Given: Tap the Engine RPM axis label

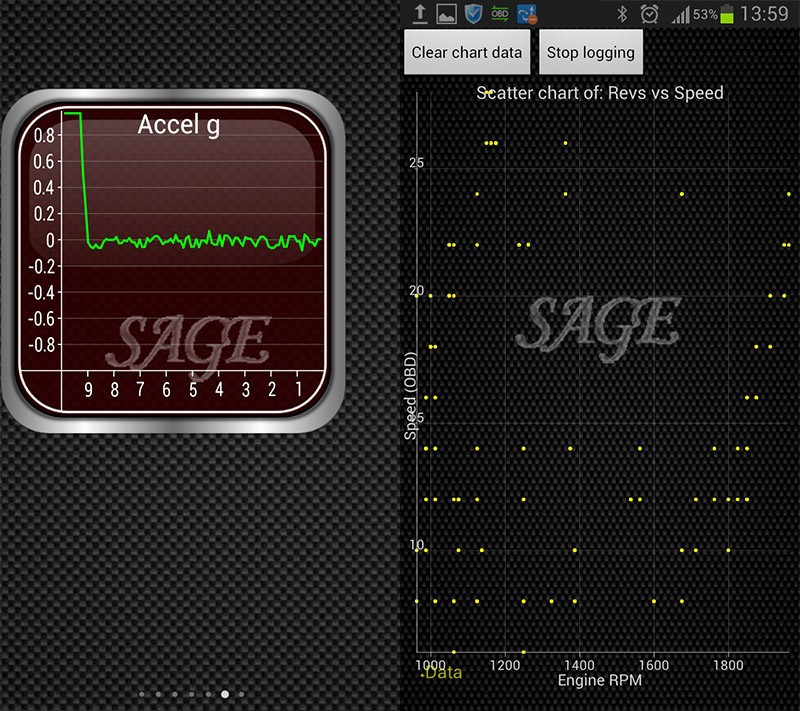Looking at the screenshot, I should 600,681.
